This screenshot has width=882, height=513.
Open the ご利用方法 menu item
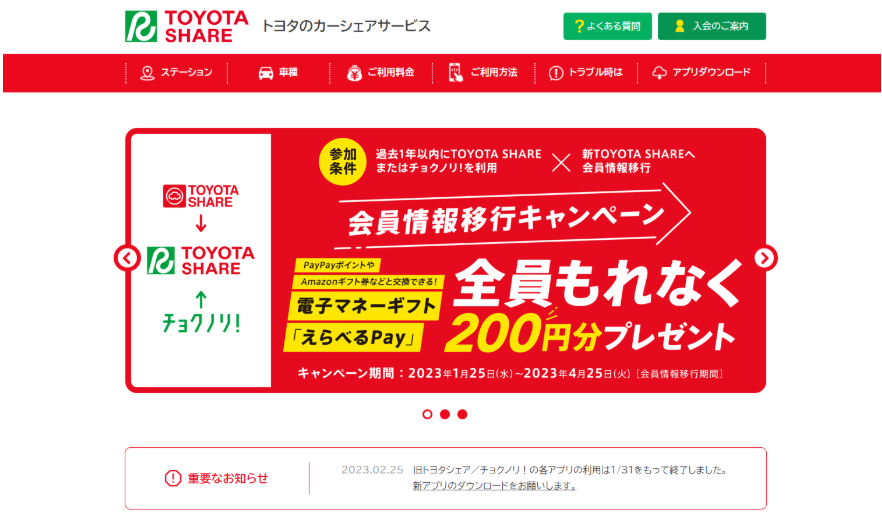pyautogui.click(x=484, y=73)
